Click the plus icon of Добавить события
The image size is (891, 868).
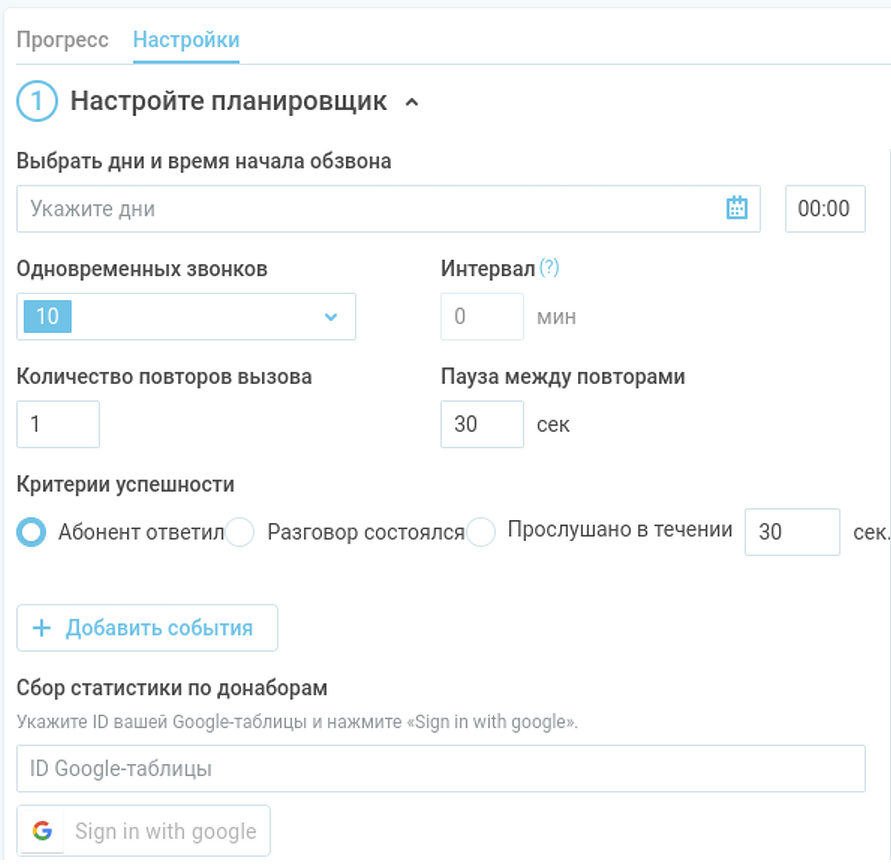coord(41,628)
